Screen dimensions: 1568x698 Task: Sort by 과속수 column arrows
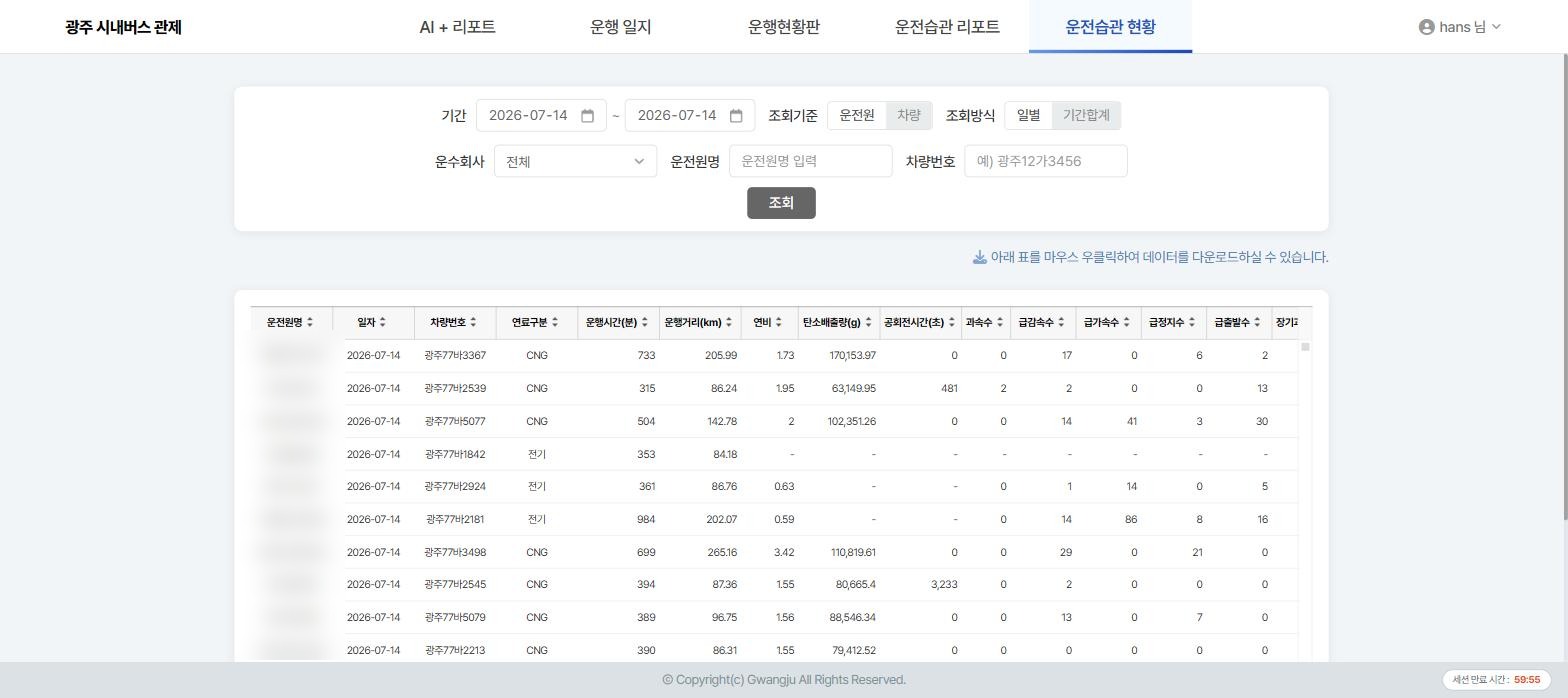click(x=999, y=322)
